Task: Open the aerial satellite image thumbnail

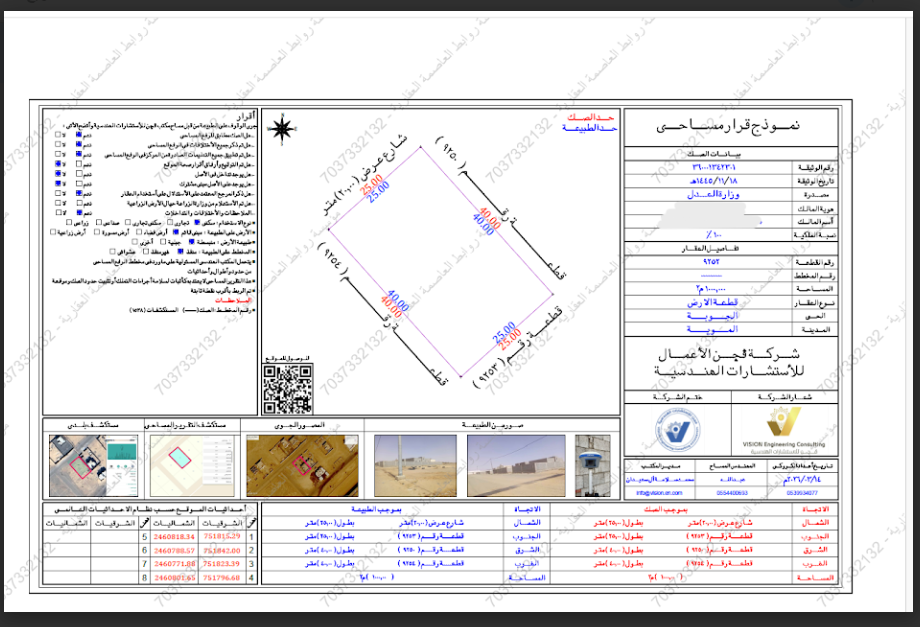Action: coord(302,466)
